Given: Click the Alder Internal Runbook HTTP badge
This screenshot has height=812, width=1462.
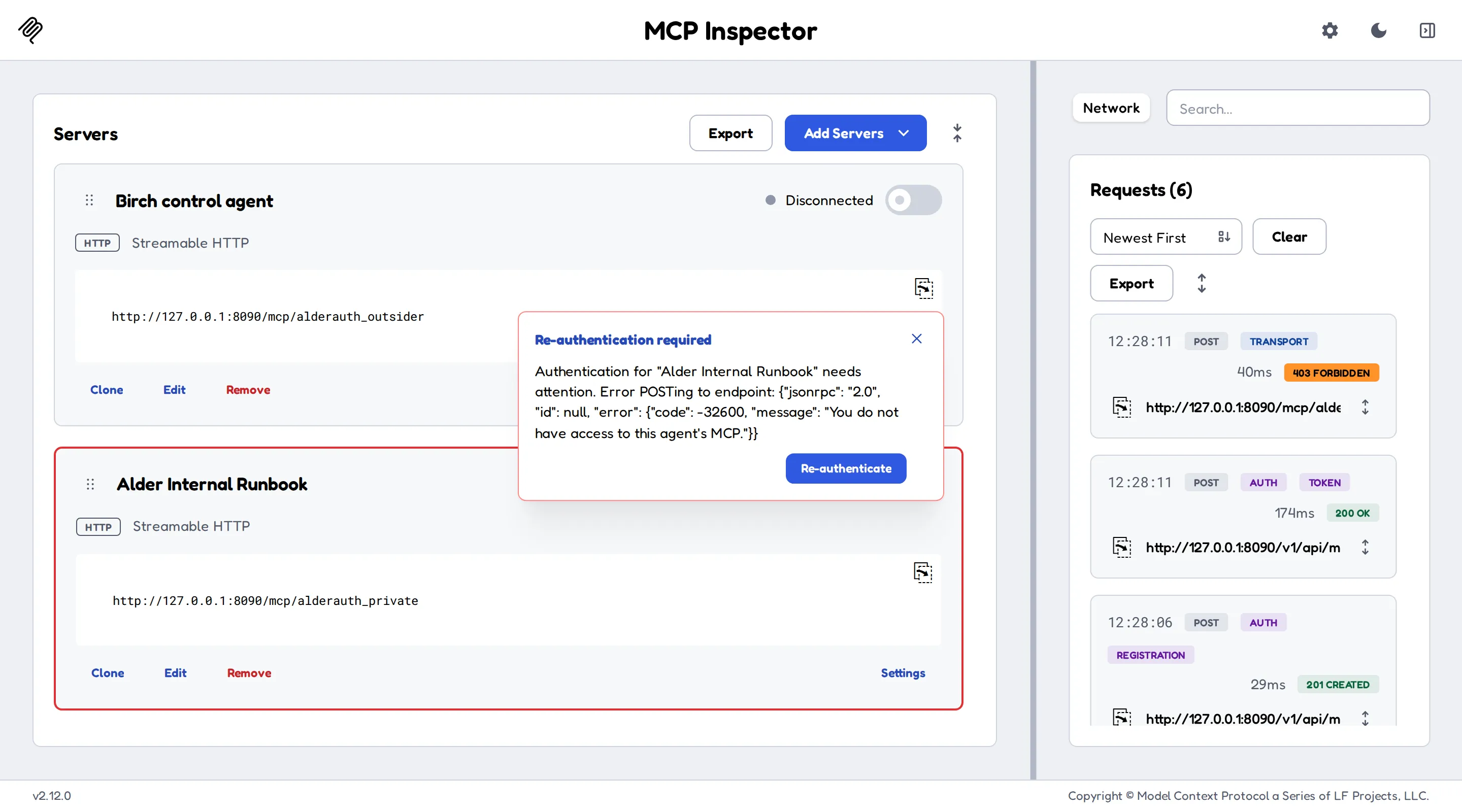Looking at the screenshot, I should click(98, 527).
